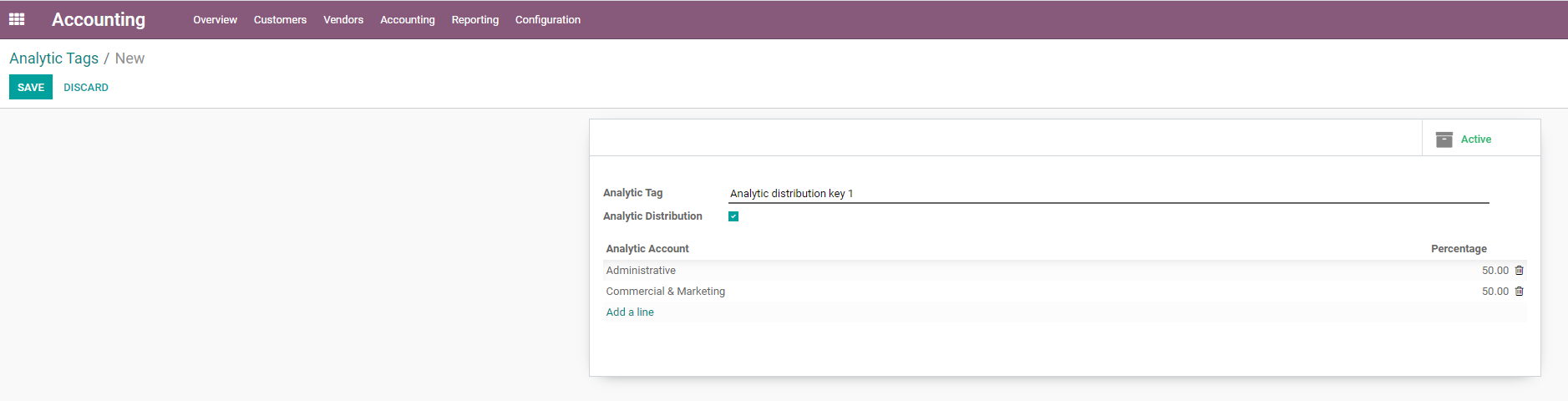The height and width of the screenshot is (401, 1568).
Task: Sort by the Analytic Account column header
Action: tap(647, 249)
